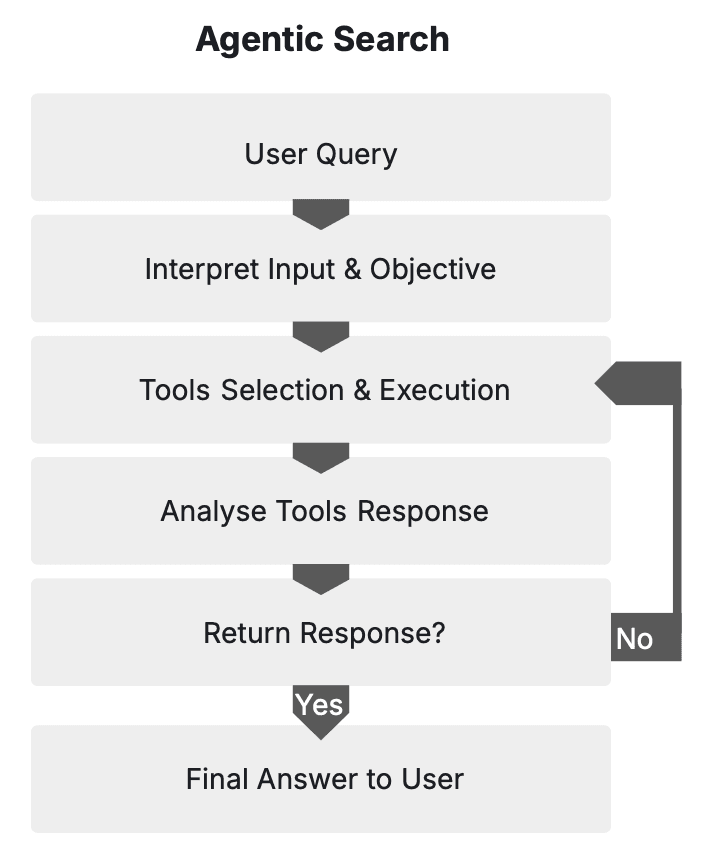Click the arrow below User Query box
704x852 pixels.
pos(320,213)
